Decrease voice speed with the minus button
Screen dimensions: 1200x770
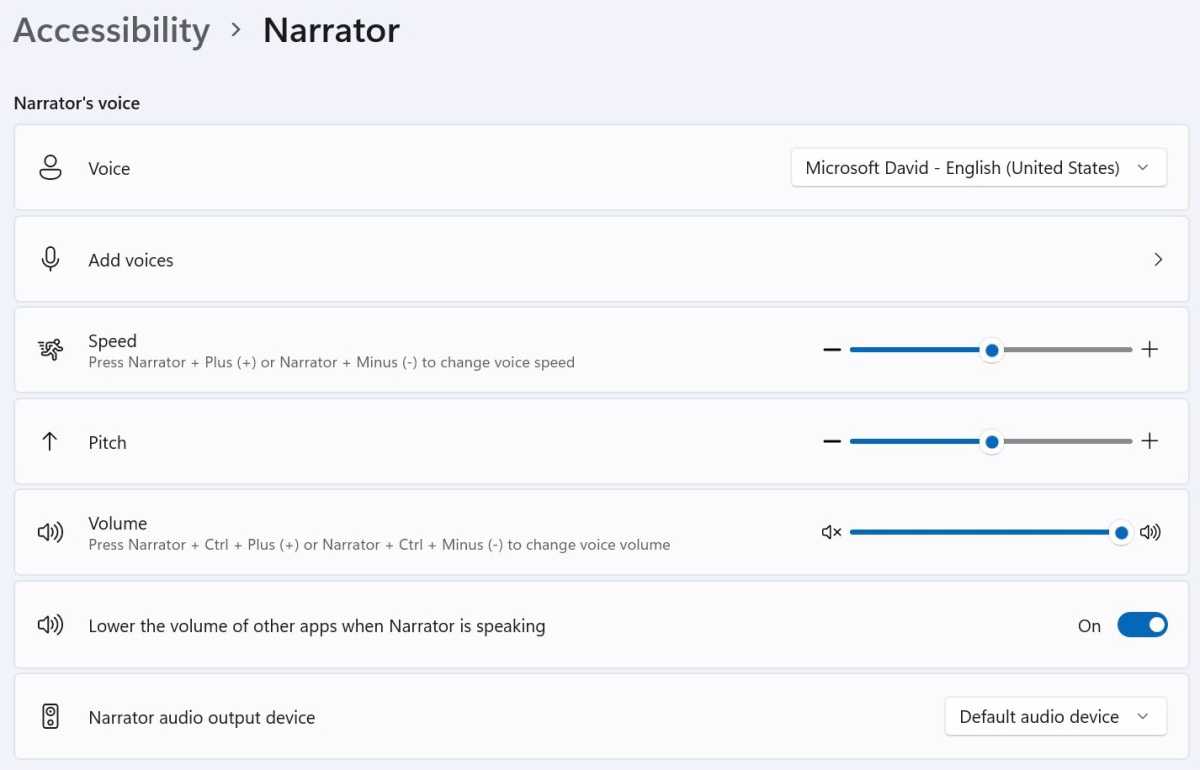(x=832, y=350)
